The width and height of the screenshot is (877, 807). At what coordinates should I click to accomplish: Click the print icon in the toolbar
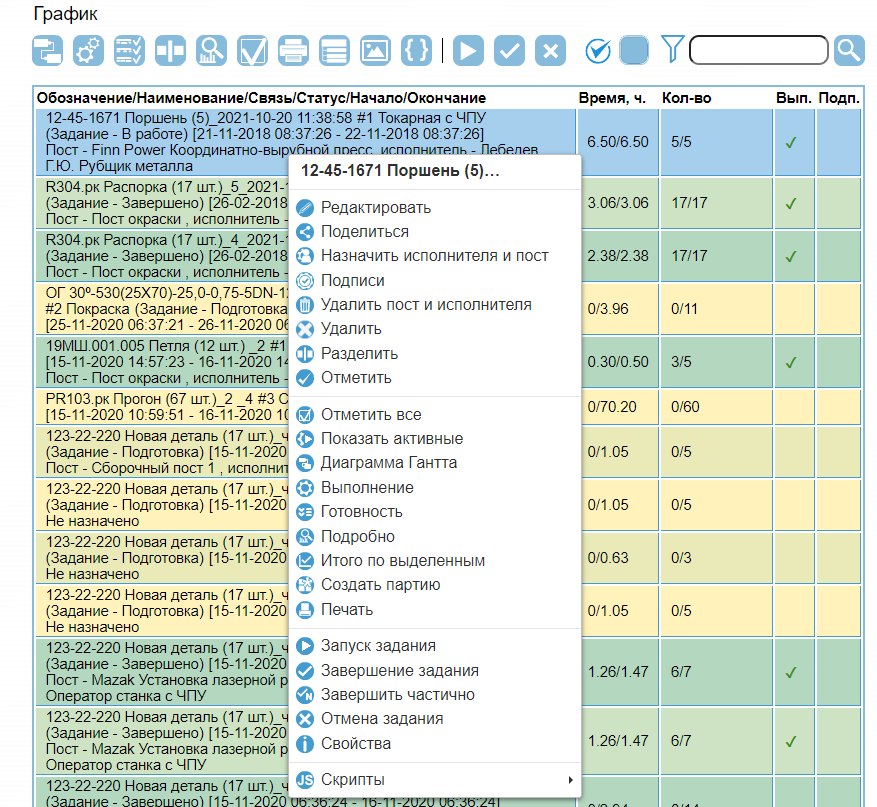click(293, 50)
